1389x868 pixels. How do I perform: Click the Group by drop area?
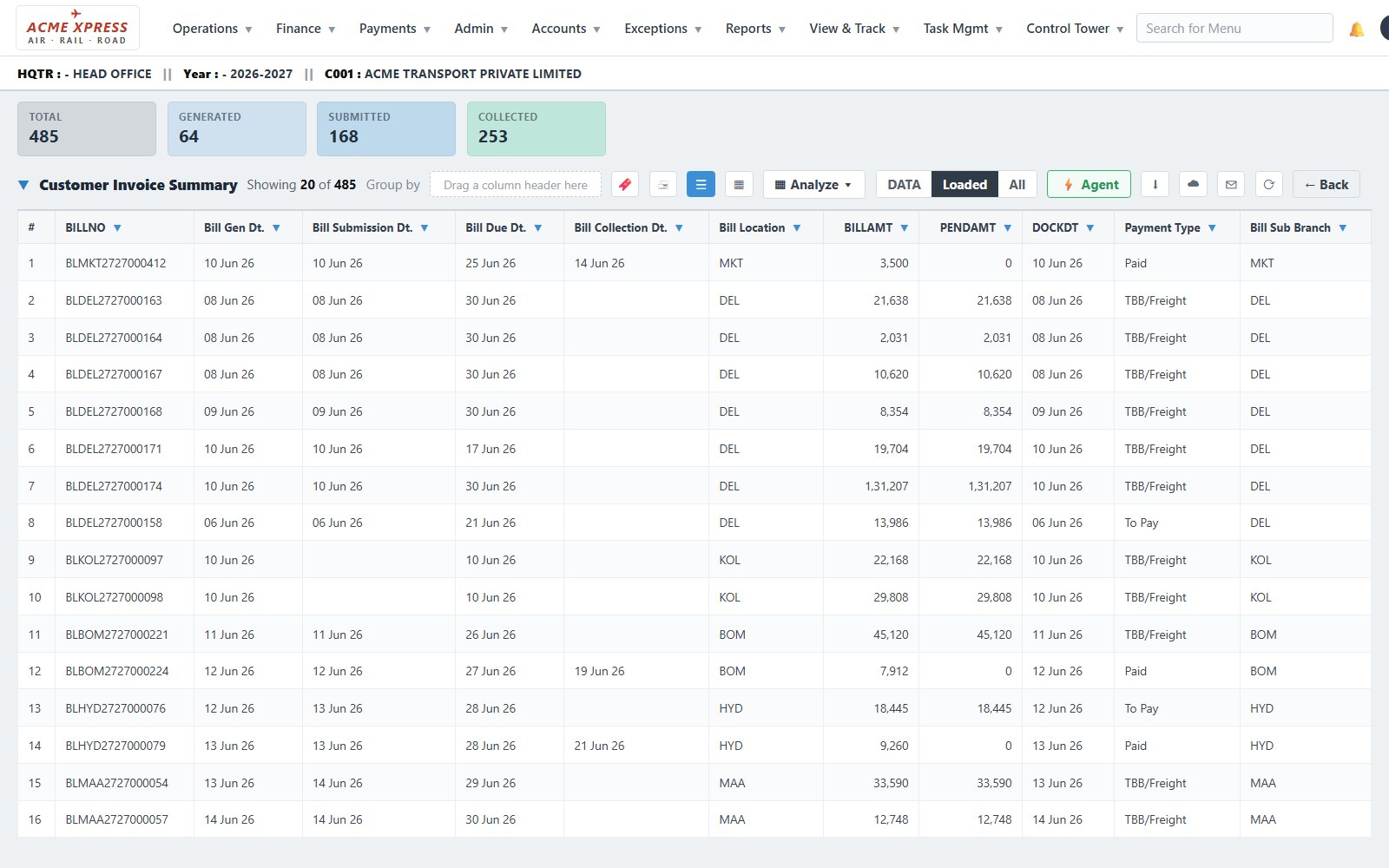click(x=516, y=185)
